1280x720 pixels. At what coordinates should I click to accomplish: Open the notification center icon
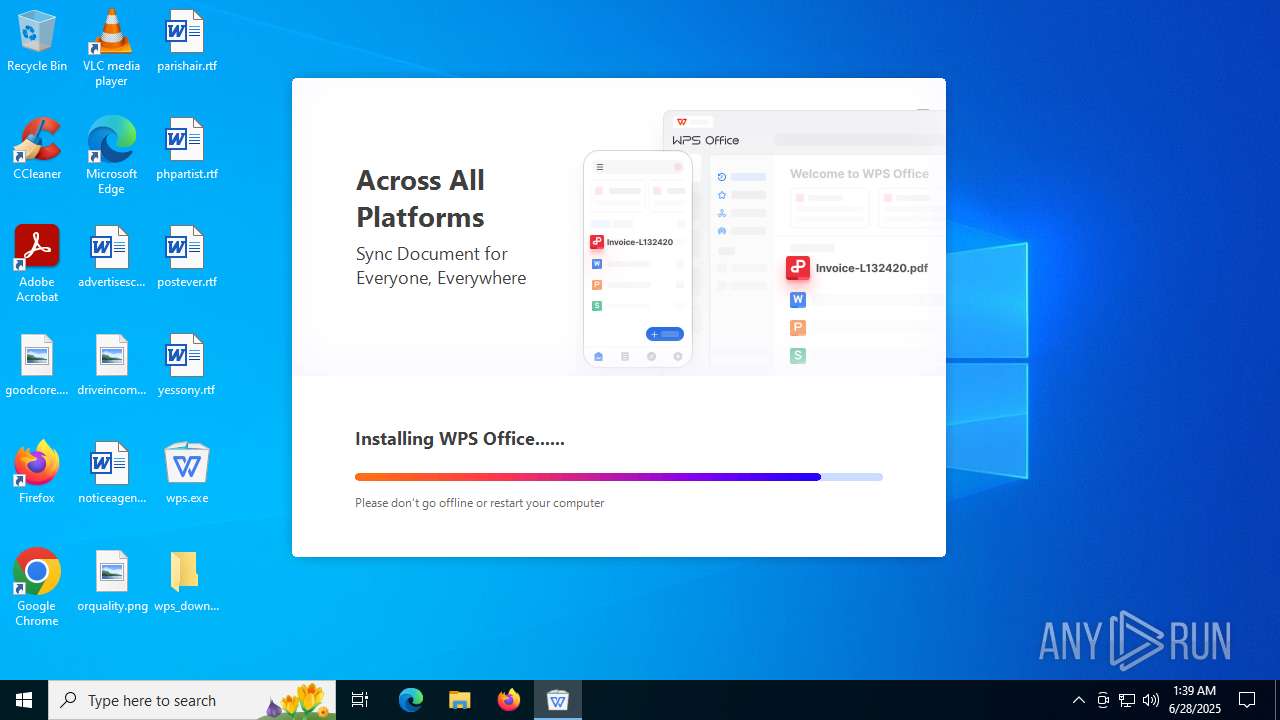[x=1247, y=700]
